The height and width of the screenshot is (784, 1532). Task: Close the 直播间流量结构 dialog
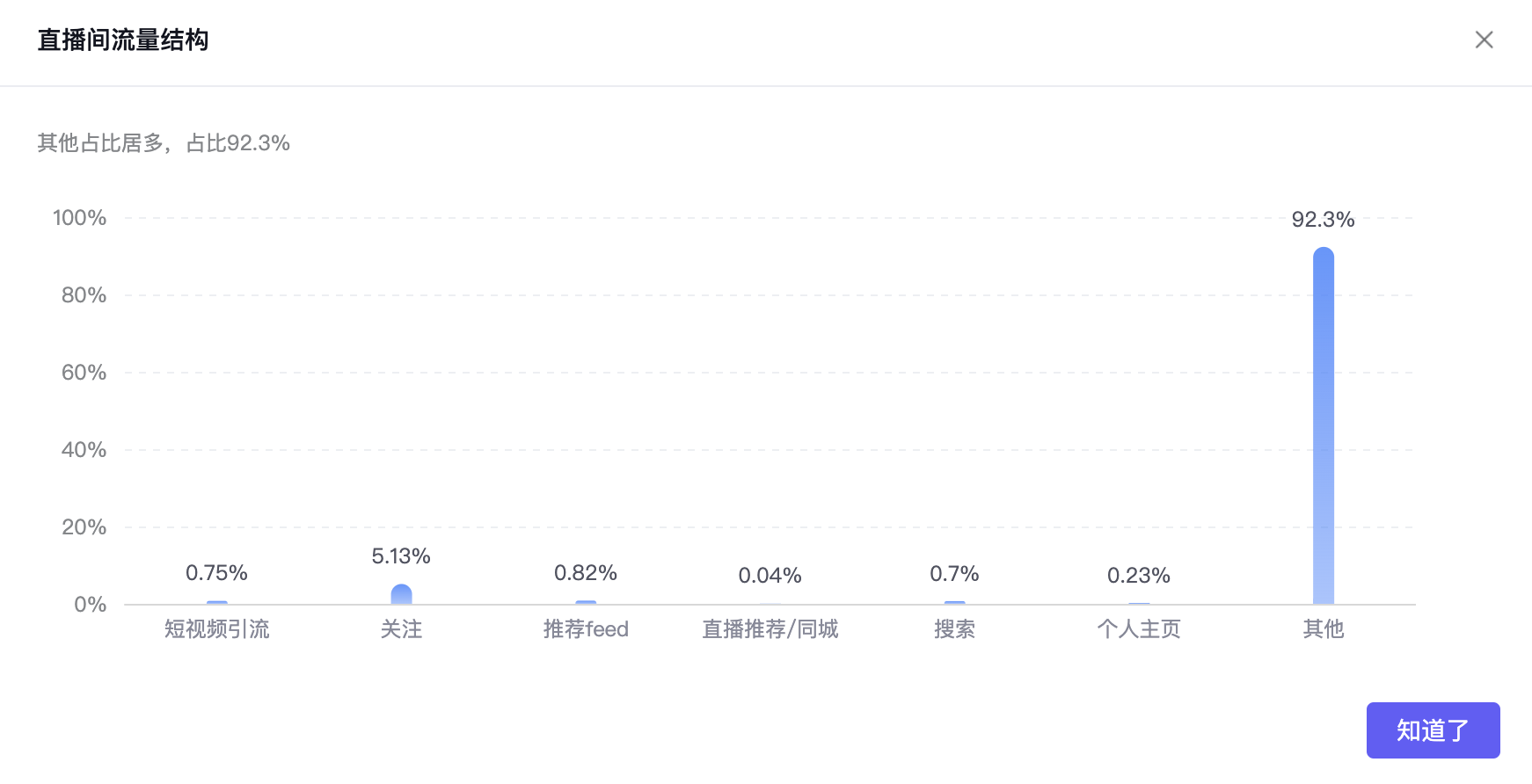[1484, 40]
